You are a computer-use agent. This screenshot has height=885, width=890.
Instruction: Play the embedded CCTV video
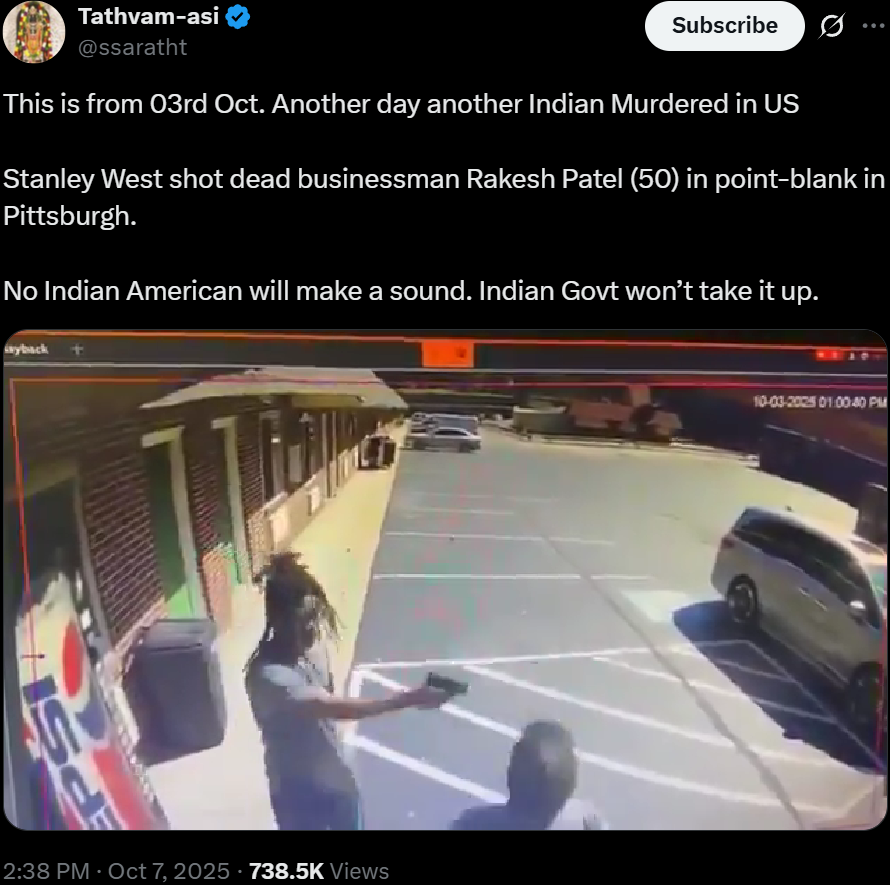pyautogui.click(x=445, y=580)
